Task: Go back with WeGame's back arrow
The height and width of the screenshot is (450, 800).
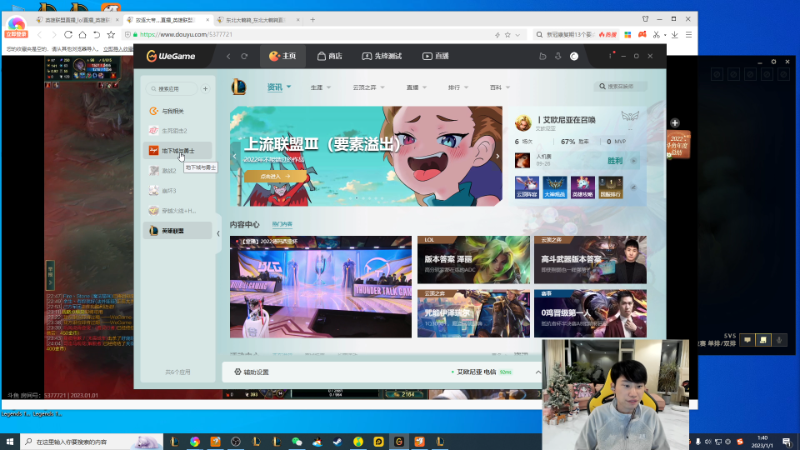Action: (229, 56)
